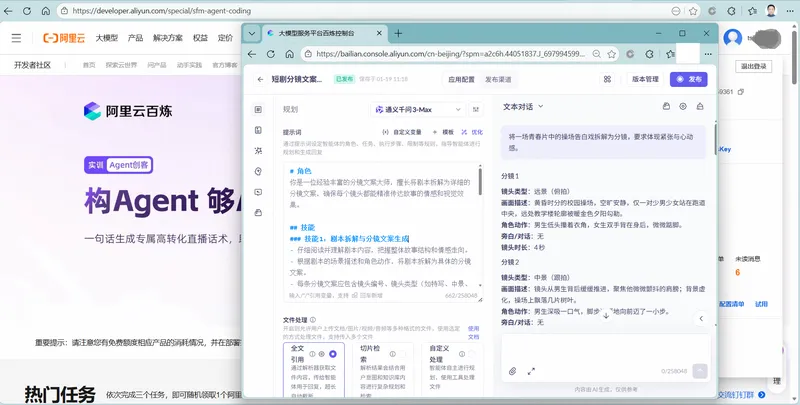Bookmark the Bailian console page with star
The image size is (800, 405).
coord(611,54)
